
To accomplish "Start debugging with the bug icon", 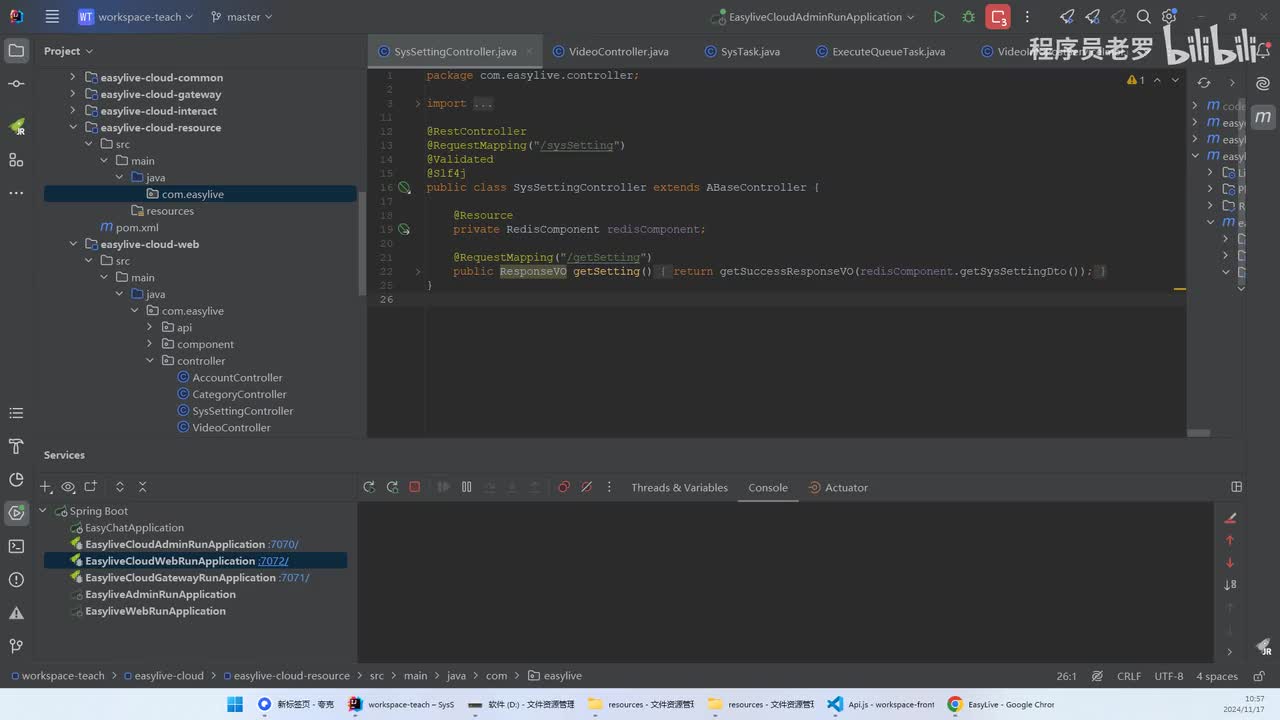I will 968,17.
